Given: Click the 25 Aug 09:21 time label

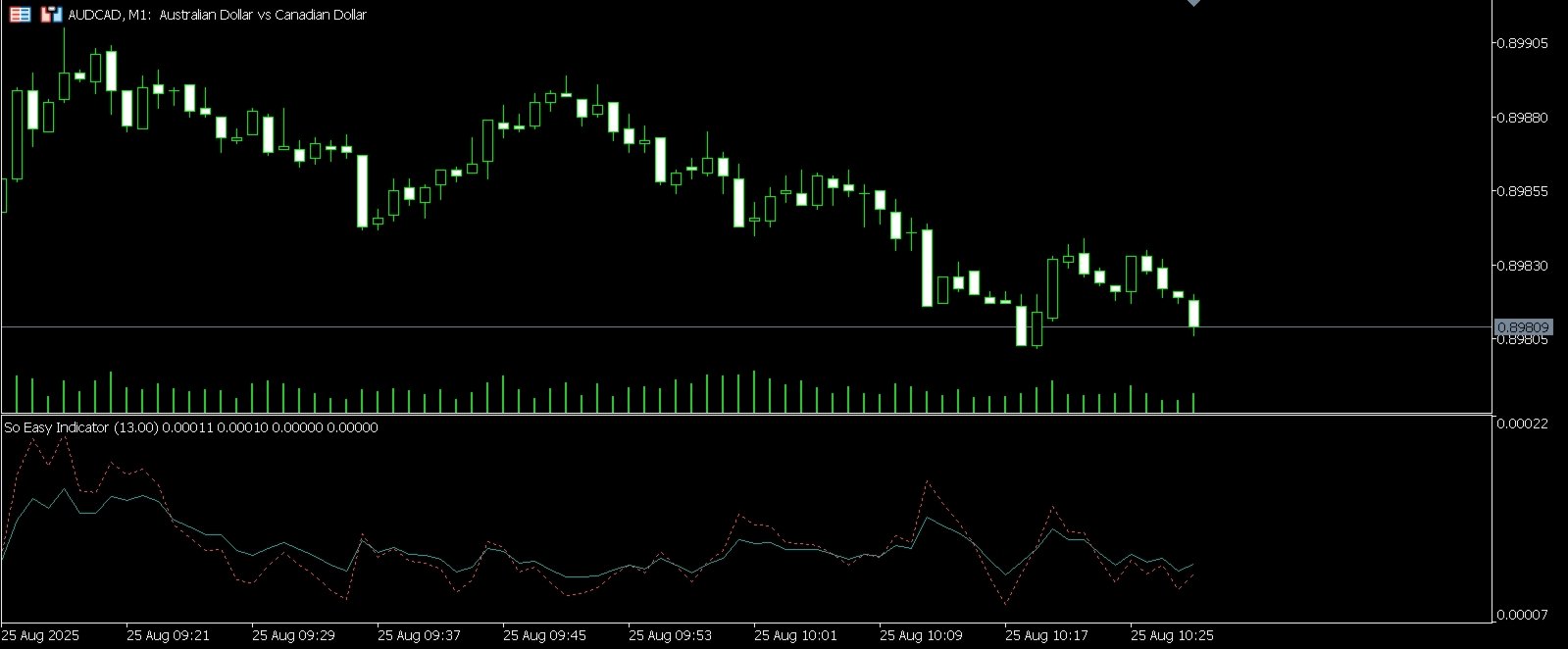Looking at the screenshot, I should [x=168, y=635].
